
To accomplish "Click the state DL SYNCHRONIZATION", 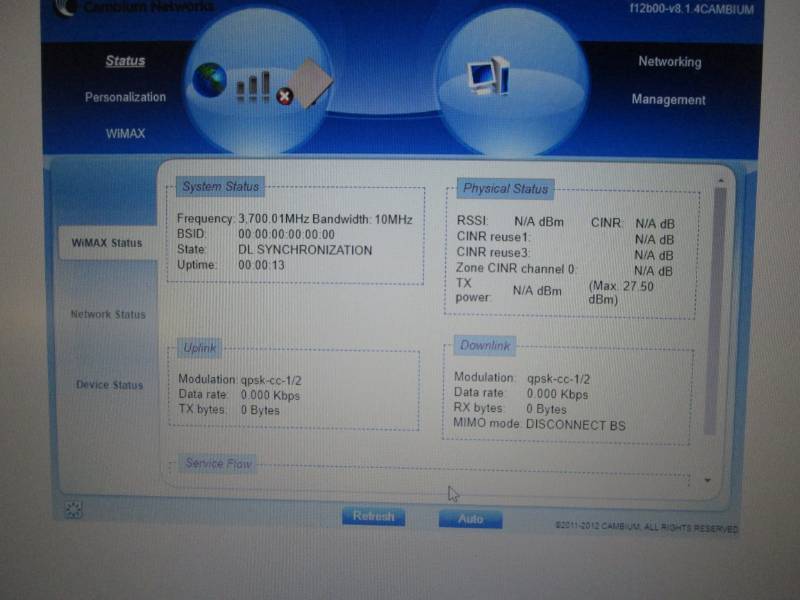I will click(305, 250).
